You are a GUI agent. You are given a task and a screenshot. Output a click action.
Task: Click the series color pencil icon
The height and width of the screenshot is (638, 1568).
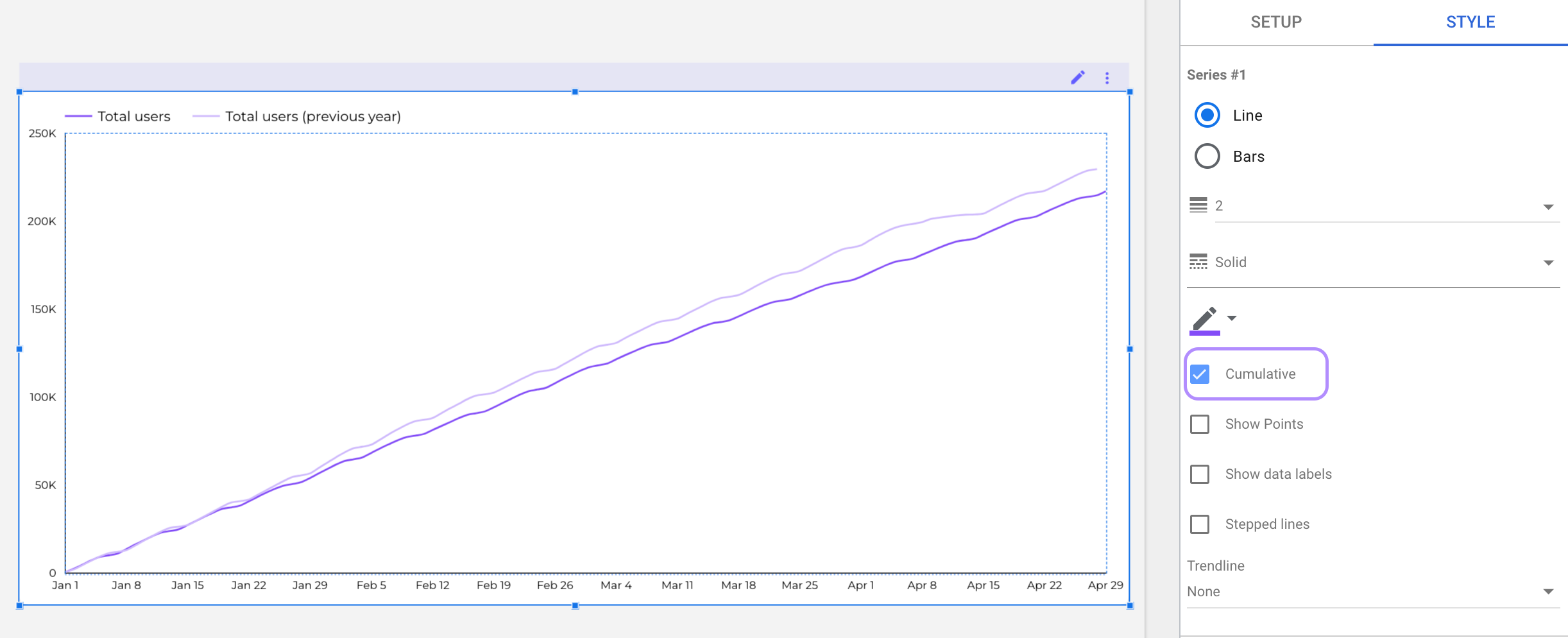pyautogui.click(x=1204, y=320)
